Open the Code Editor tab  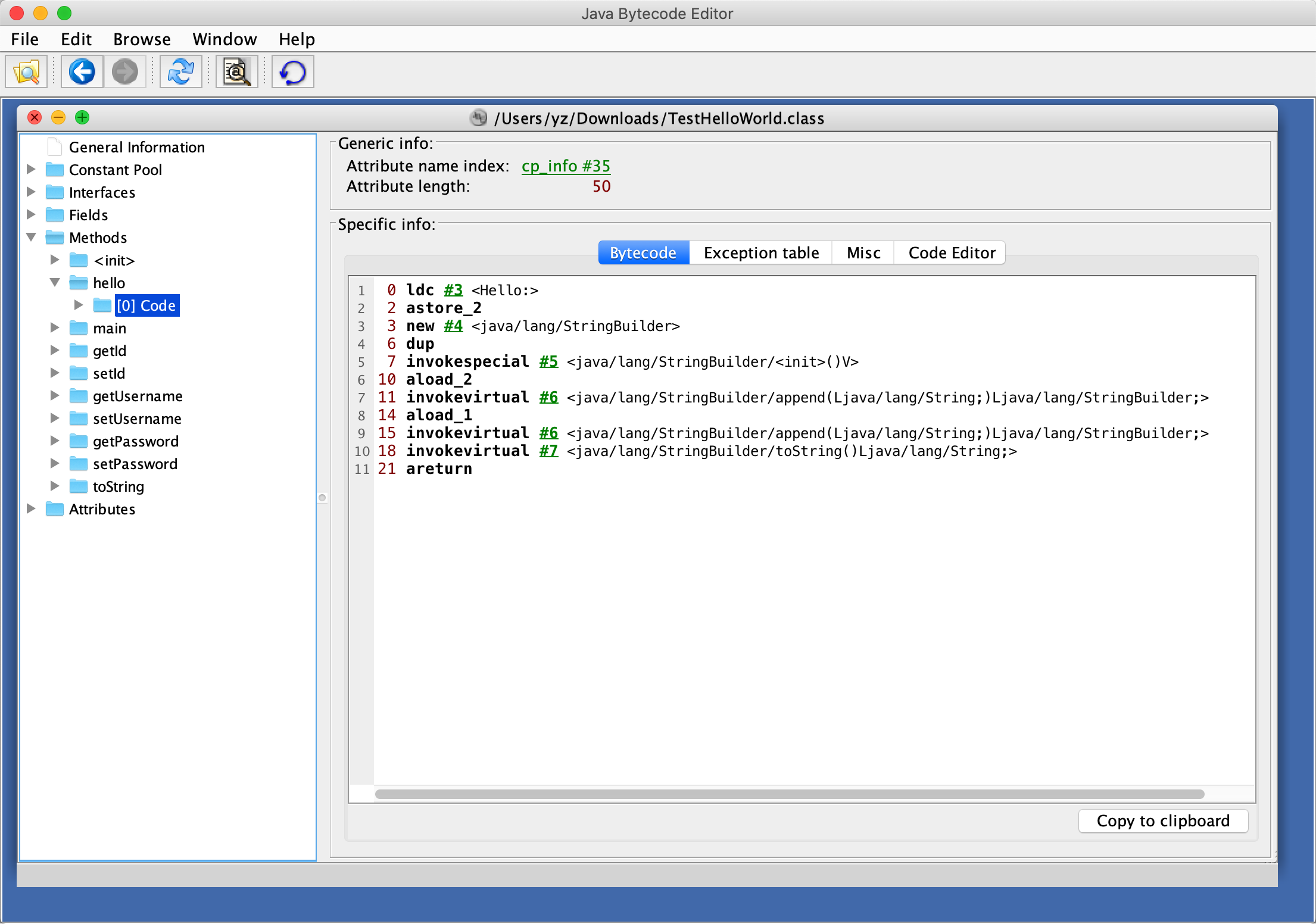pyautogui.click(x=951, y=253)
